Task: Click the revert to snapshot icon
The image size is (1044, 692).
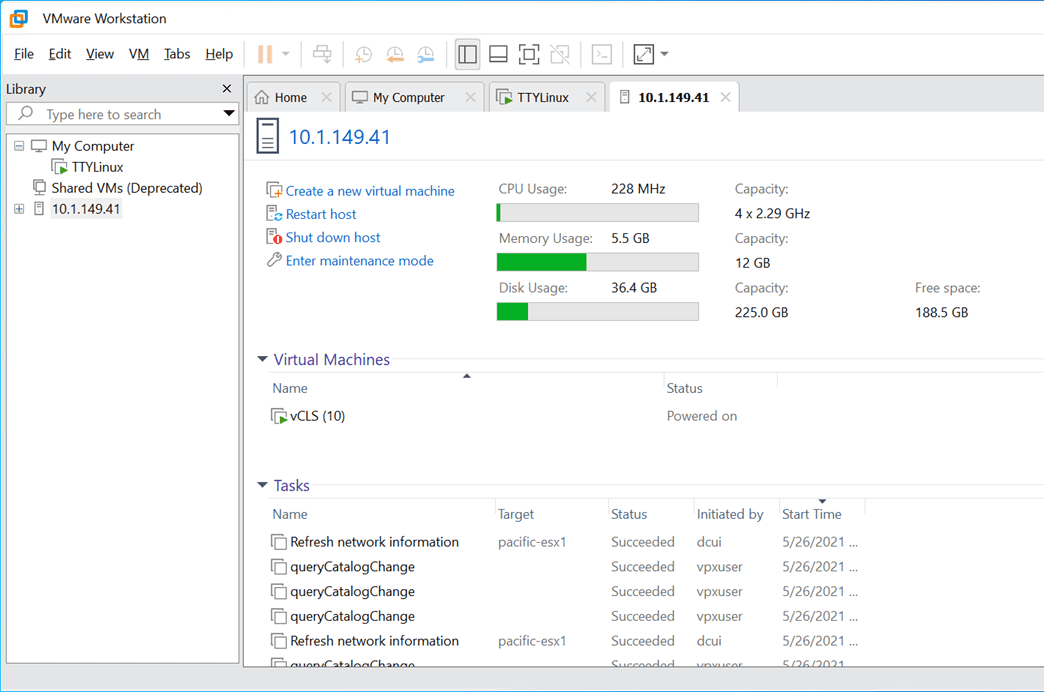Action: tap(395, 54)
